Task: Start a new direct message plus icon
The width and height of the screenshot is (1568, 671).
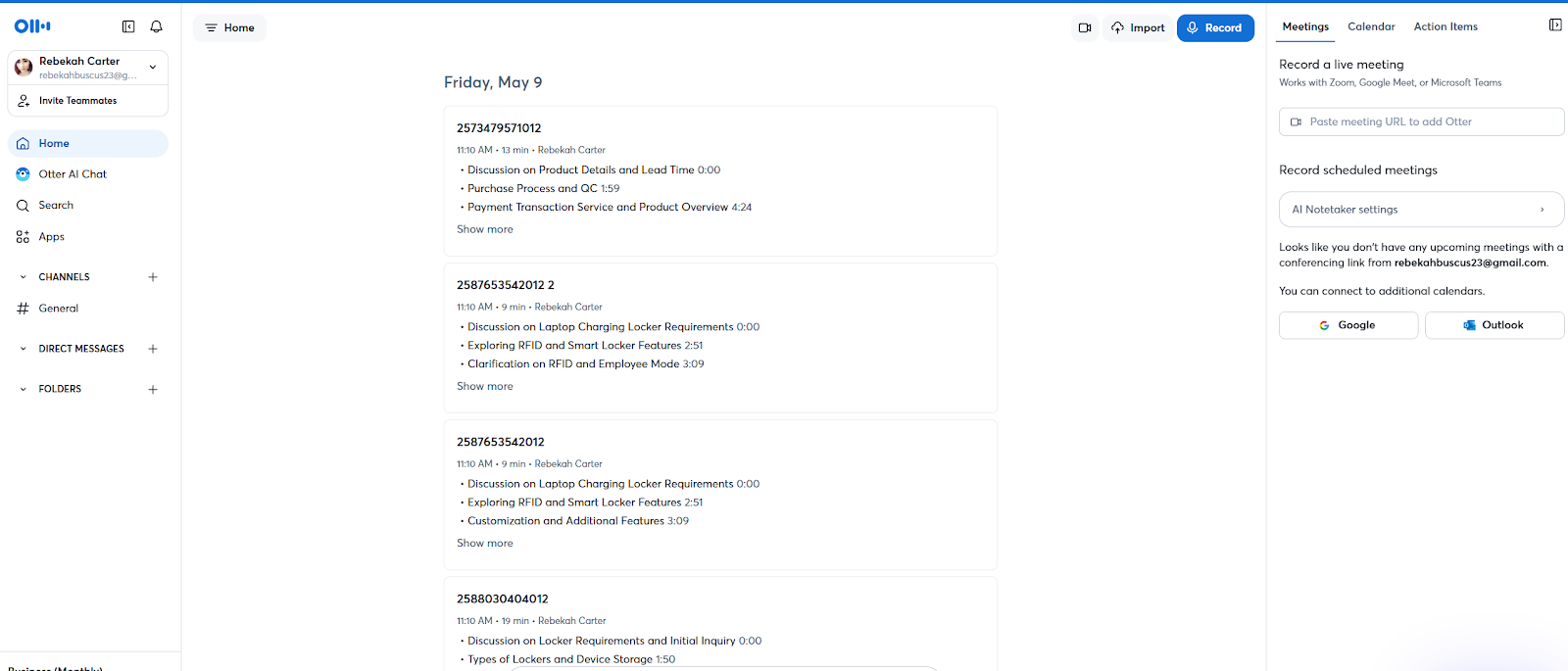Action: 153,349
